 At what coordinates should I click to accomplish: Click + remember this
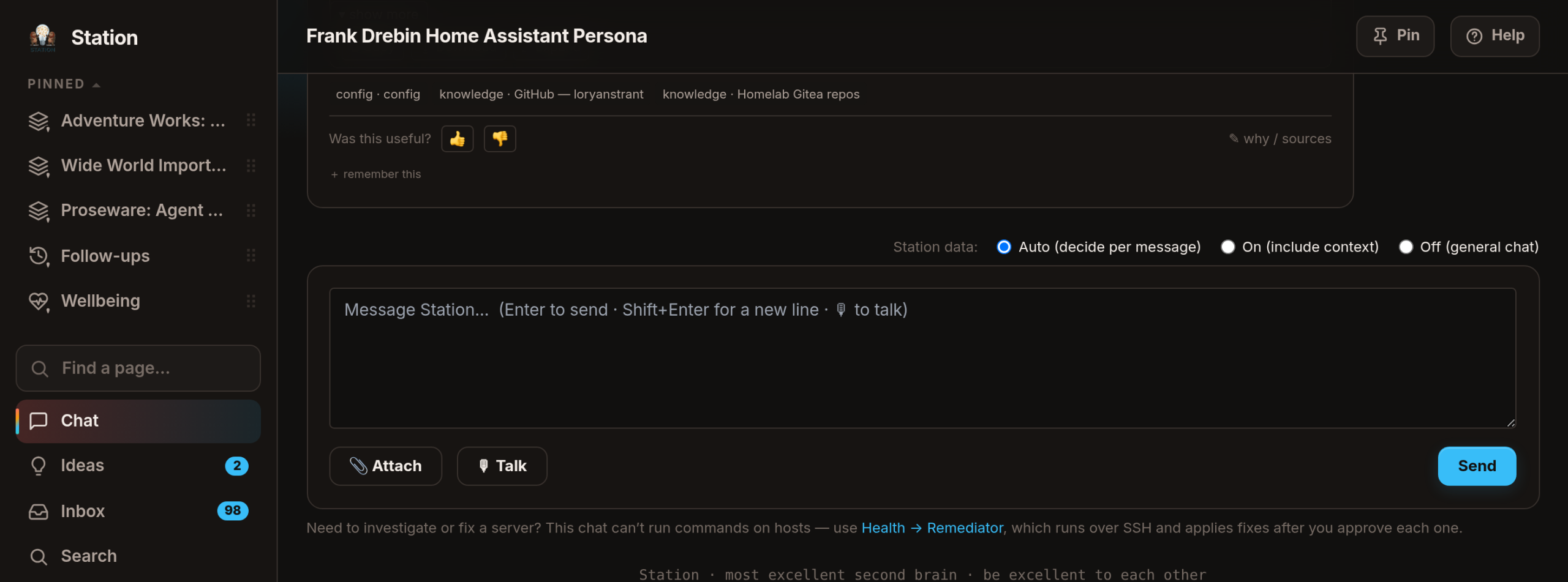pos(375,174)
